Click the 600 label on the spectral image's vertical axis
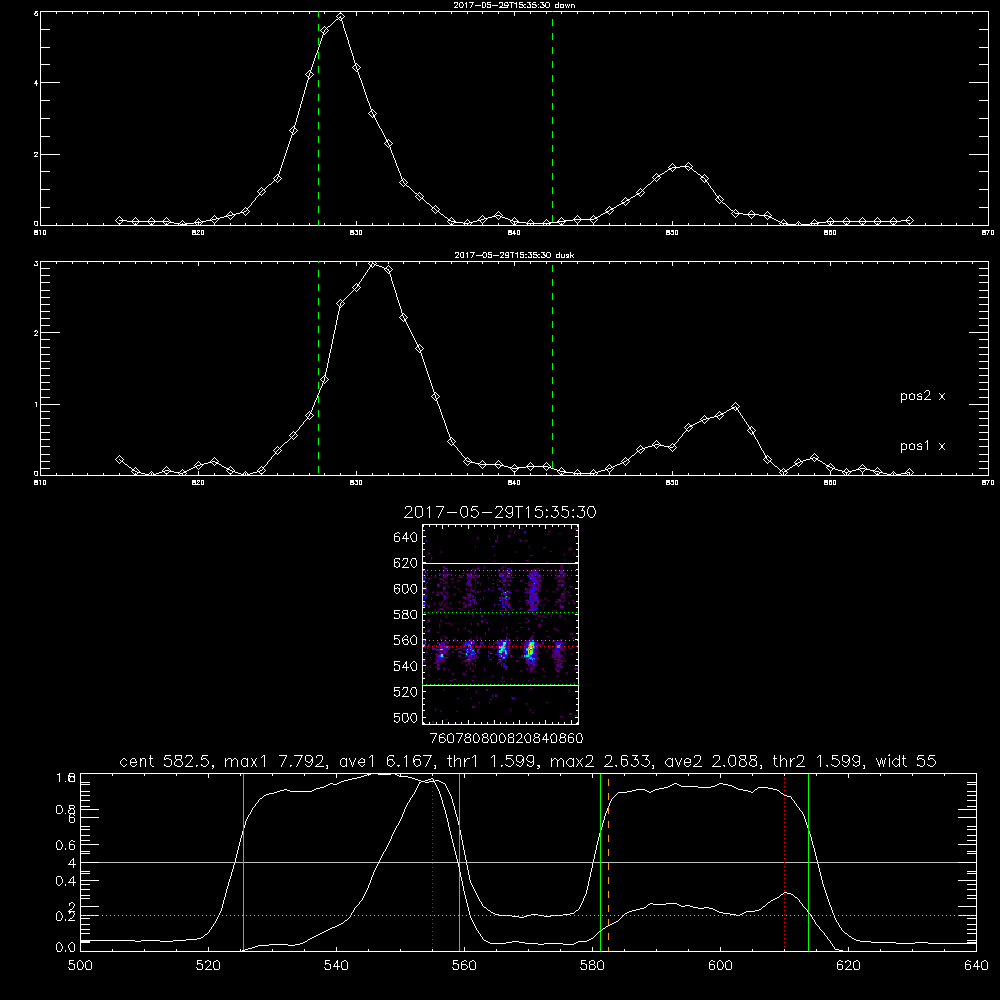This screenshot has width=1000, height=1000. pyautogui.click(x=406, y=589)
